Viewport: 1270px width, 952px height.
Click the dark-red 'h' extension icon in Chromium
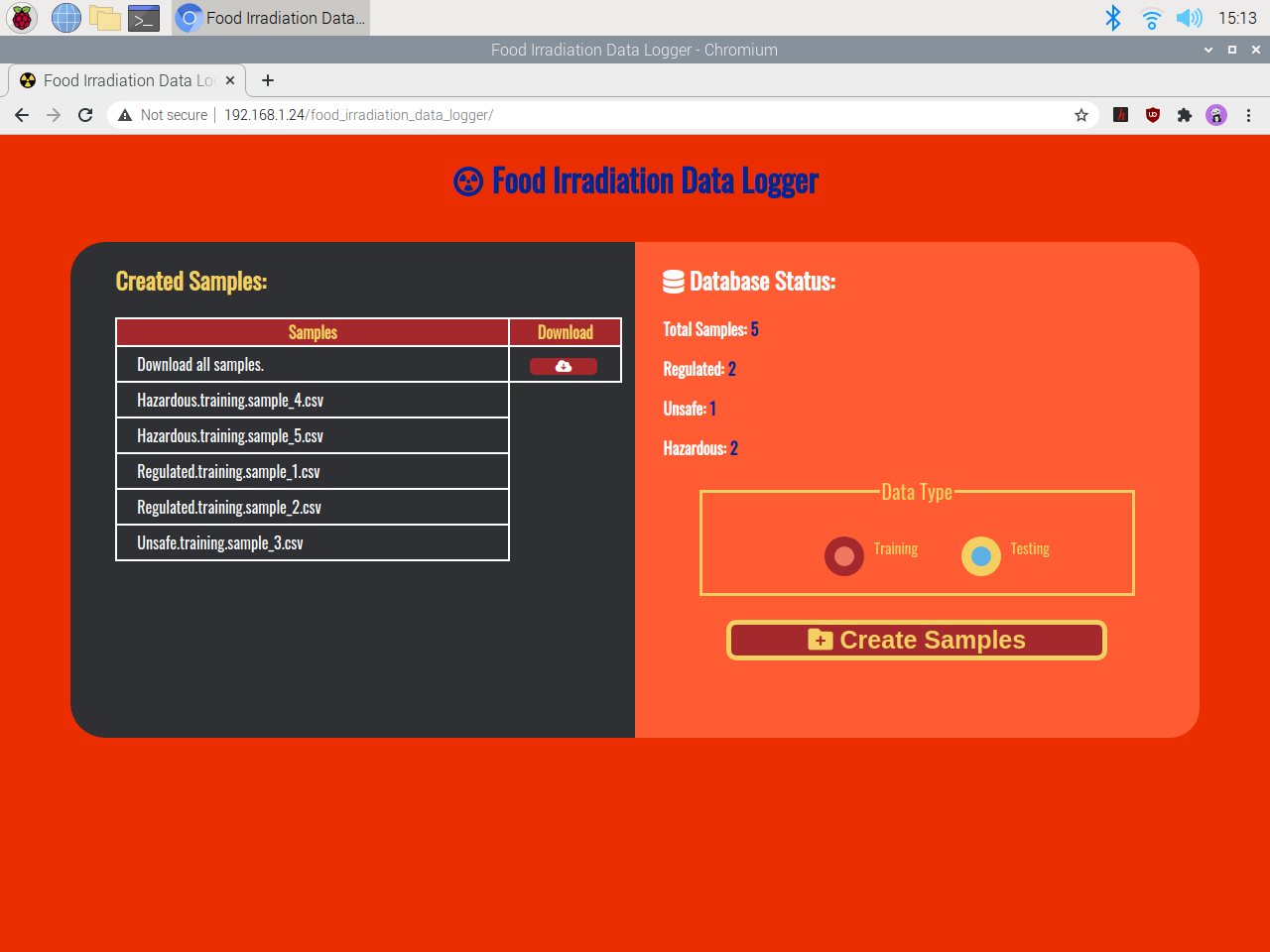pos(1120,115)
